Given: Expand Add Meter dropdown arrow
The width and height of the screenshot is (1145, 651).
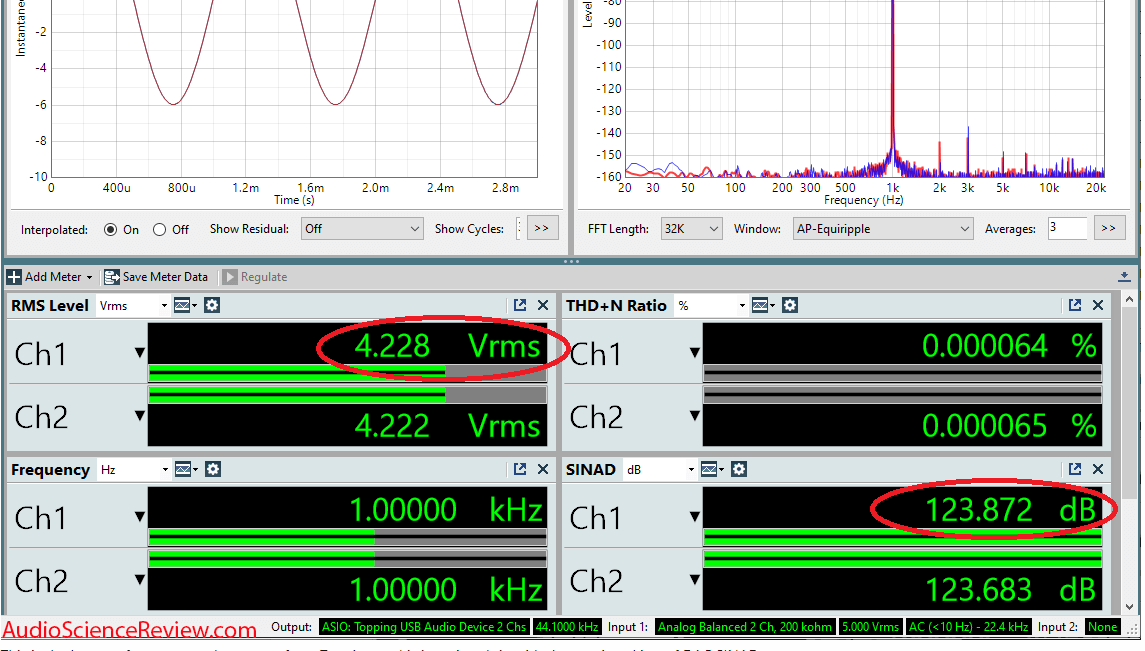Looking at the screenshot, I should pos(89,277).
